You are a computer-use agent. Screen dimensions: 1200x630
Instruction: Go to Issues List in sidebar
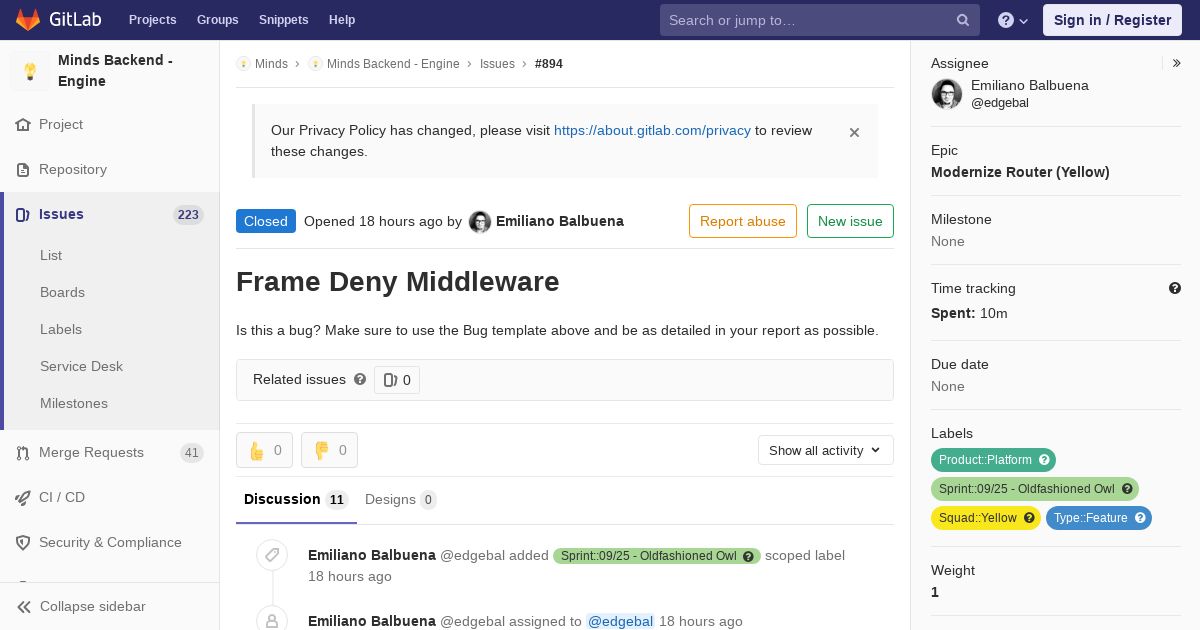pos(51,255)
